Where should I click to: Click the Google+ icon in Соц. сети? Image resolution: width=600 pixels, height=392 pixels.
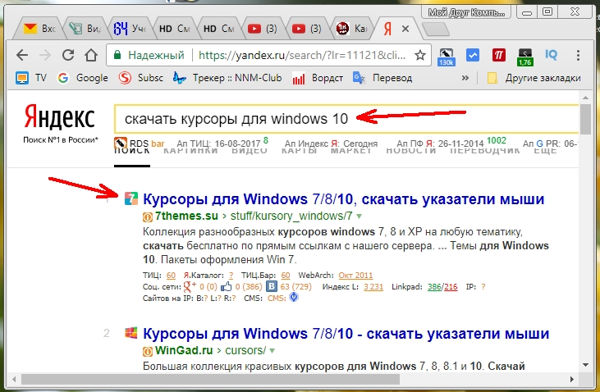click(x=190, y=286)
